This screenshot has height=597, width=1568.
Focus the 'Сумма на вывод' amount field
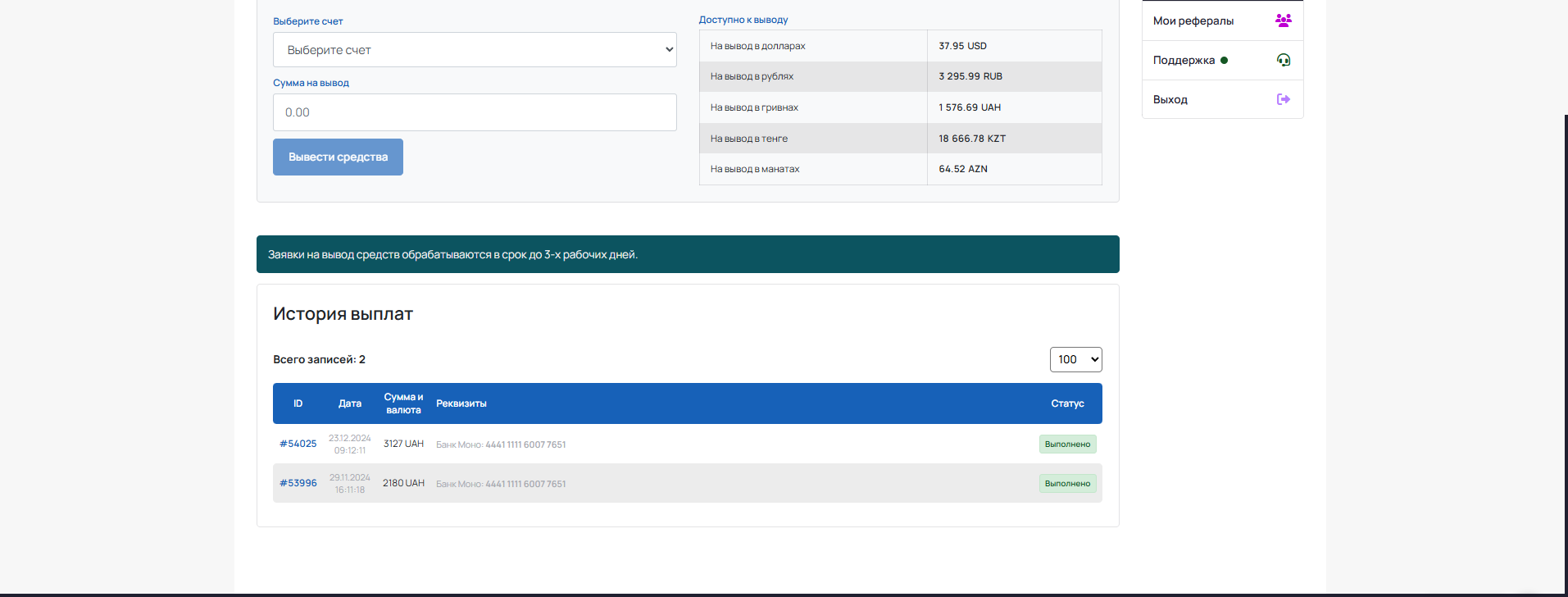coord(475,112)
